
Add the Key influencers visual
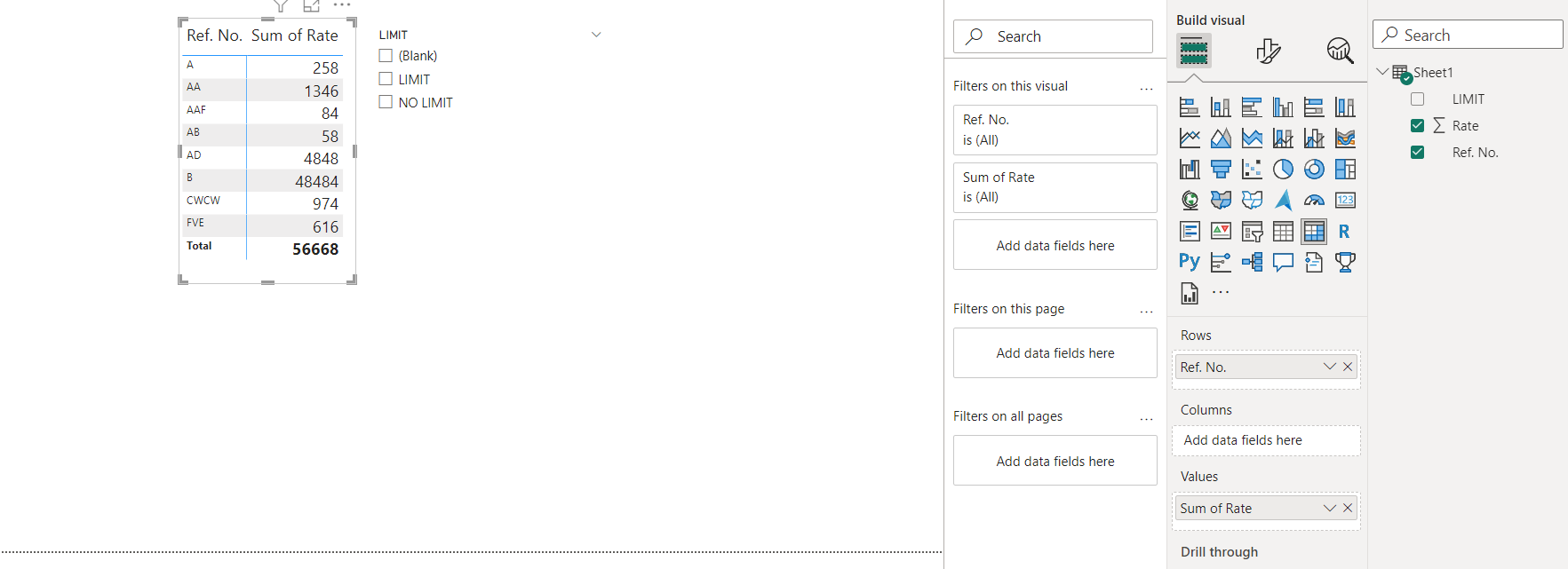click(1221, 262)
